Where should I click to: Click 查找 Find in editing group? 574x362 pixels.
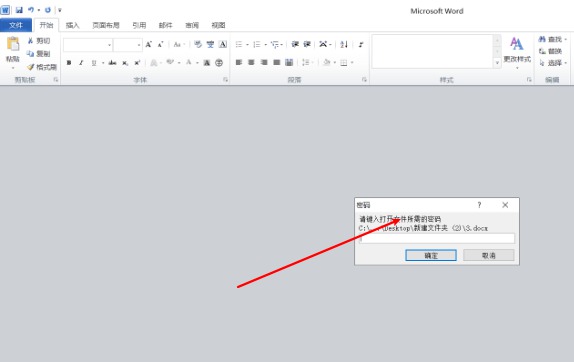pyautogui.click(x=552, y=40)
